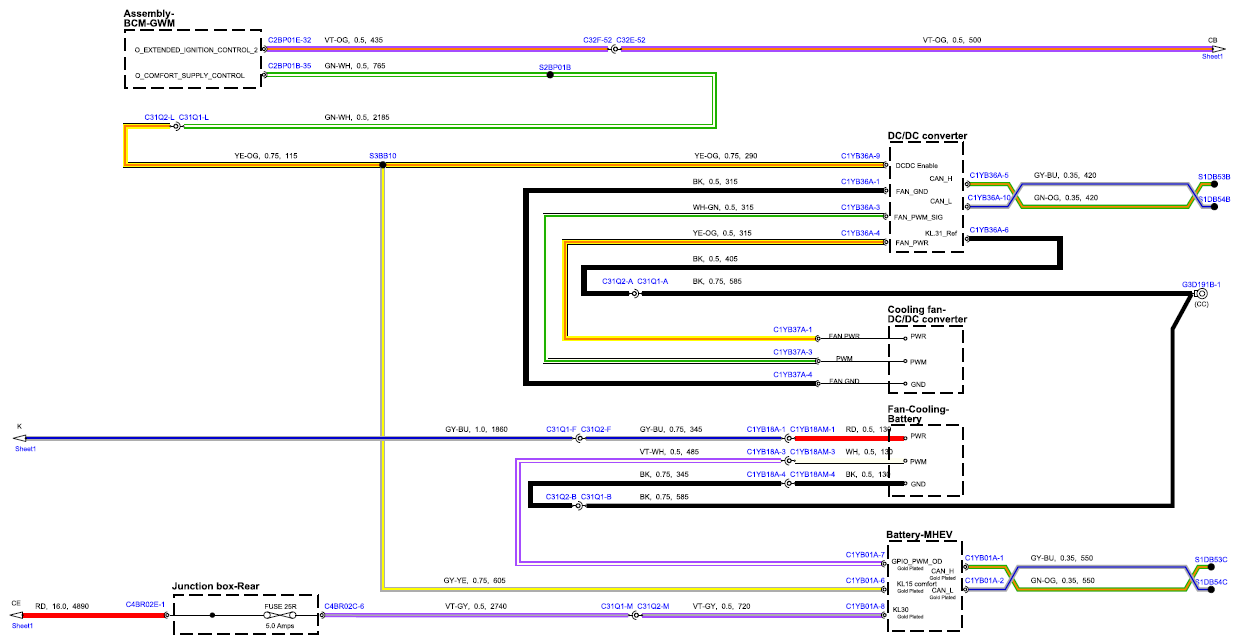Click splice label S2BP01B
This screenshot has height=644, width=1240.
point(555,67)
